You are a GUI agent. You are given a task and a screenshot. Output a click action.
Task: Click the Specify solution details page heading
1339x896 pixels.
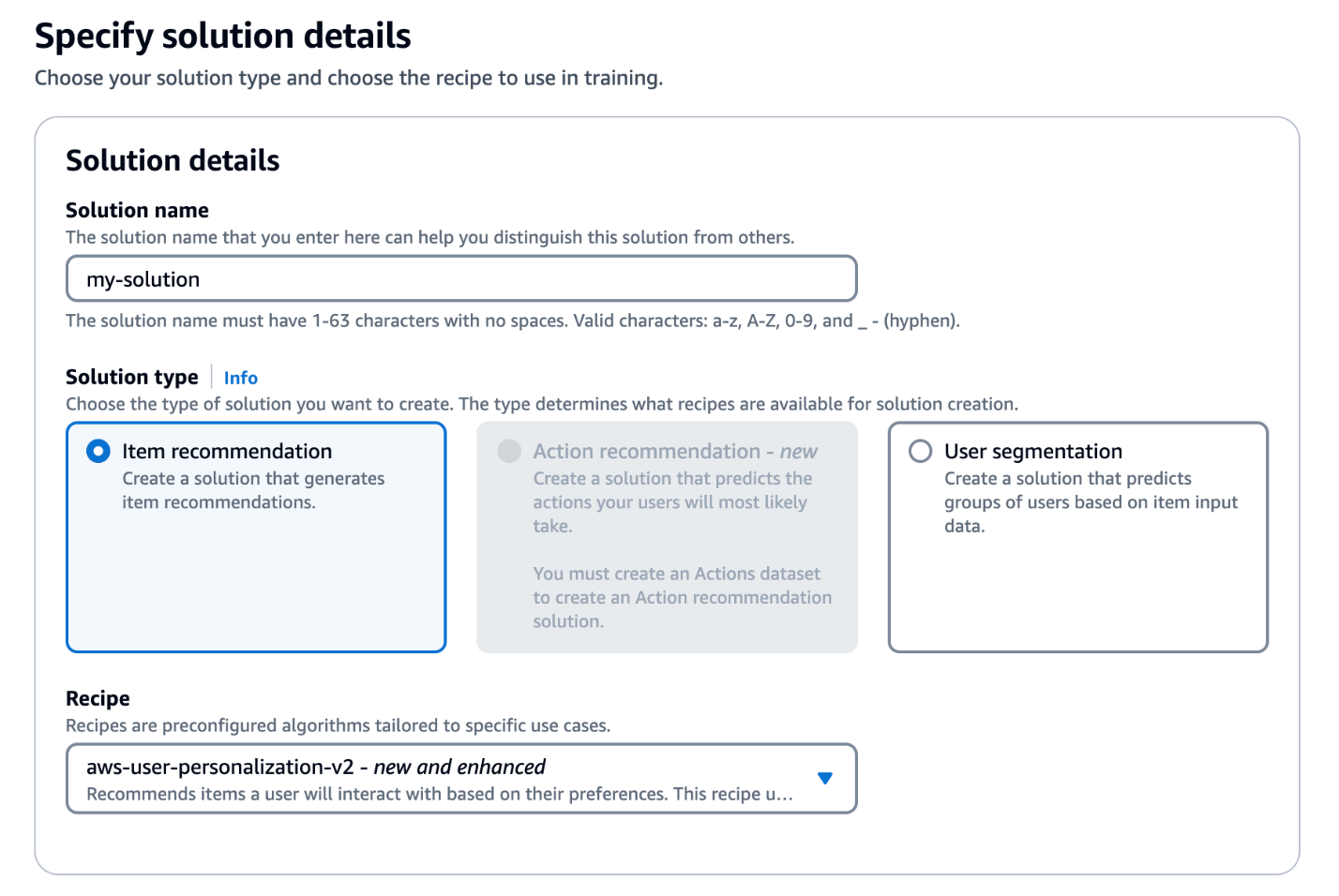(x=223, y=36)
